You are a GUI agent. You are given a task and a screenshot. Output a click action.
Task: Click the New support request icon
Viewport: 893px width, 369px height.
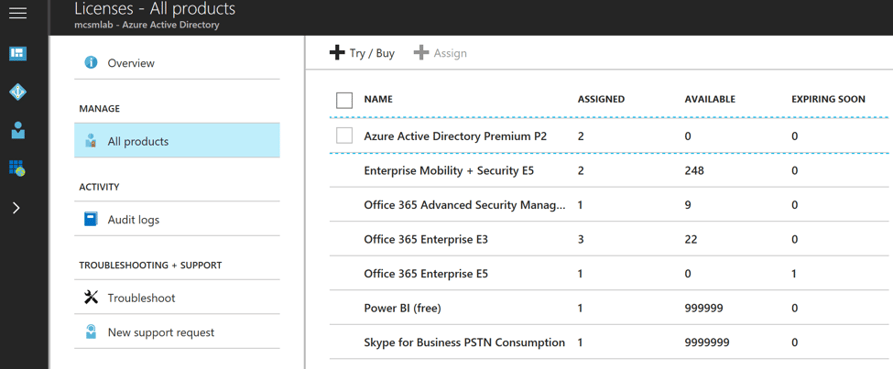tap(91, 331)
